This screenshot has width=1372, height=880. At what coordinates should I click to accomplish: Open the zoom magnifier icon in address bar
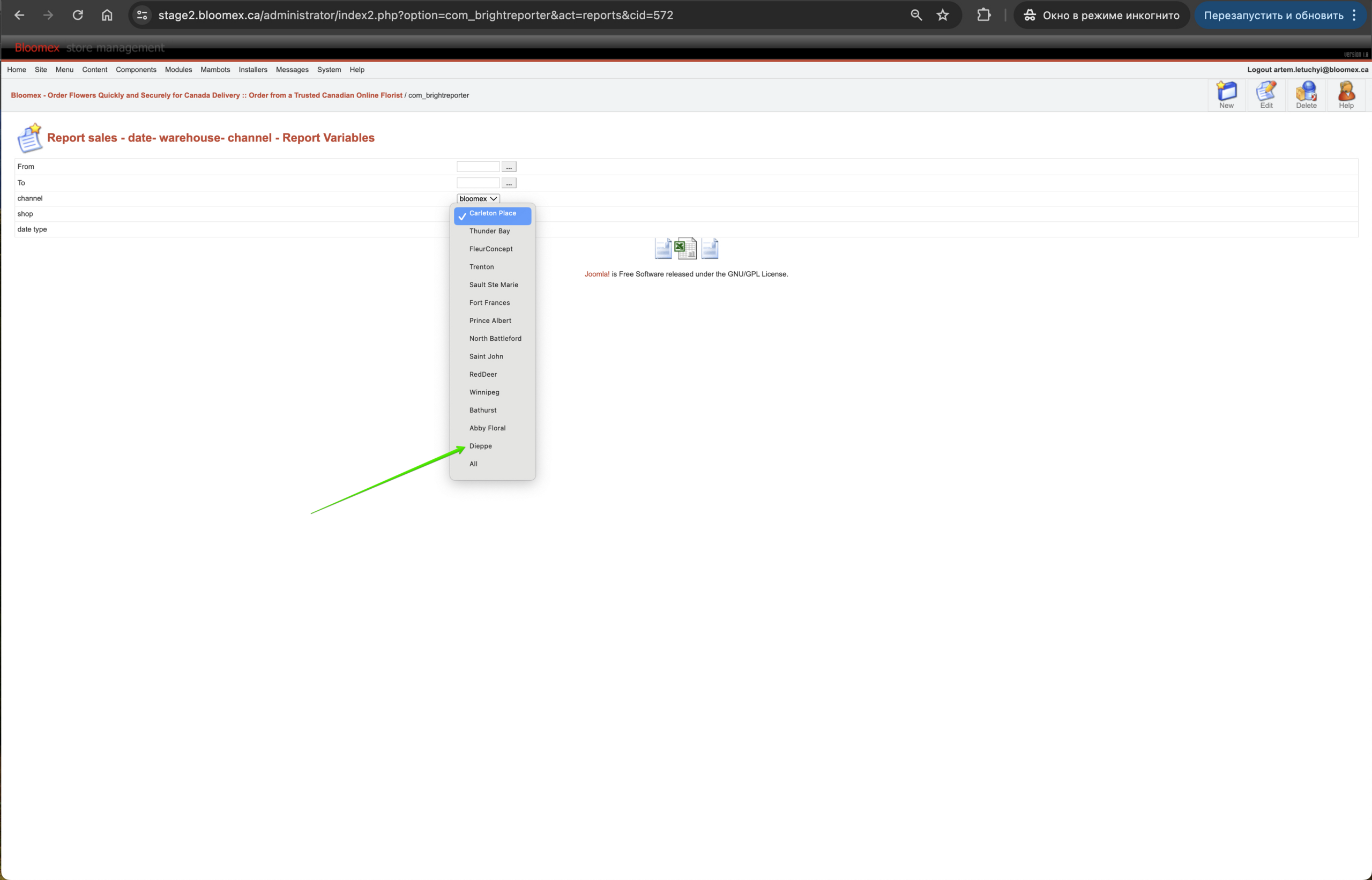click(x=916, y=16)
